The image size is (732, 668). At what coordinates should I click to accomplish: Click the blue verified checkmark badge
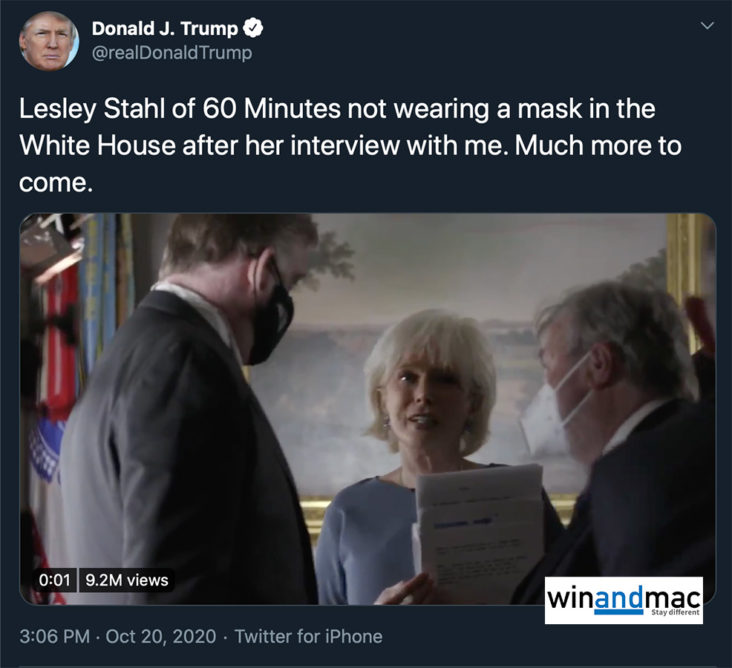253,28
